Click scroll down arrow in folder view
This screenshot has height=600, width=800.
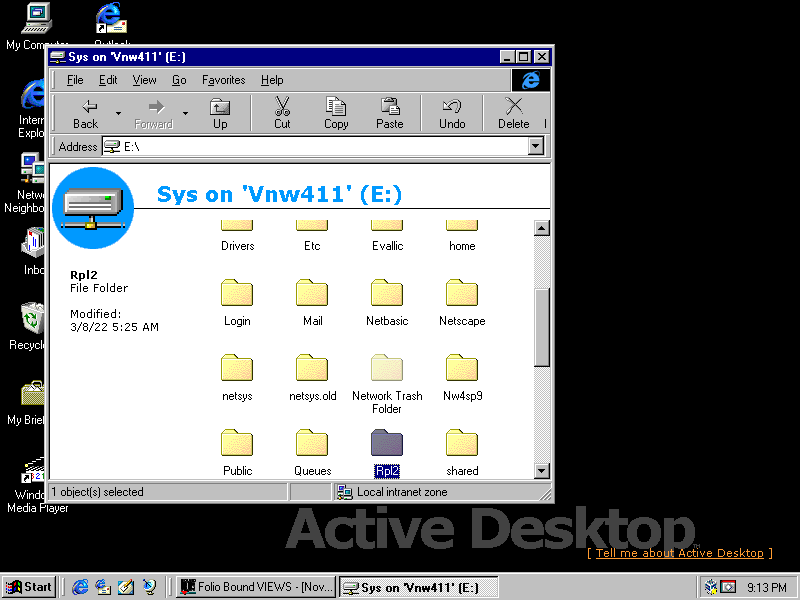click(542, 470)
